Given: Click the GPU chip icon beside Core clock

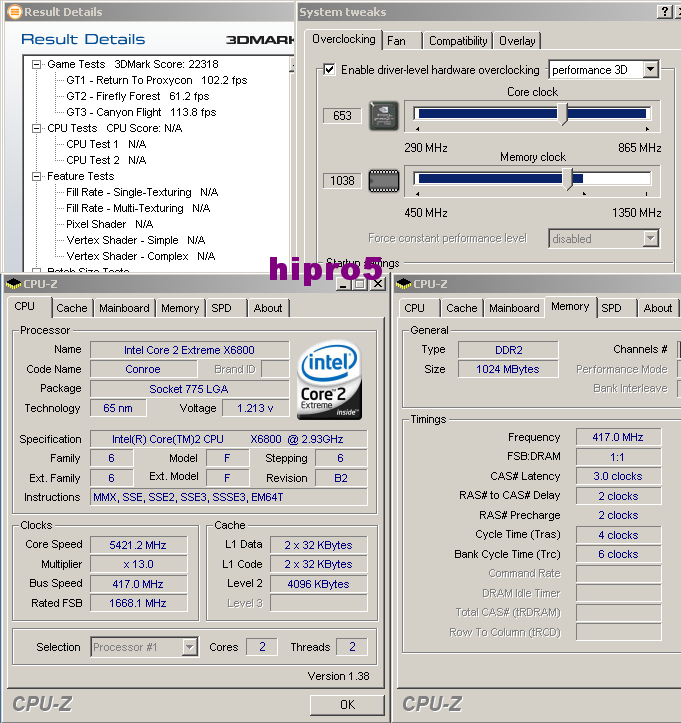Looking at the screenshot, I should [384, 116].
